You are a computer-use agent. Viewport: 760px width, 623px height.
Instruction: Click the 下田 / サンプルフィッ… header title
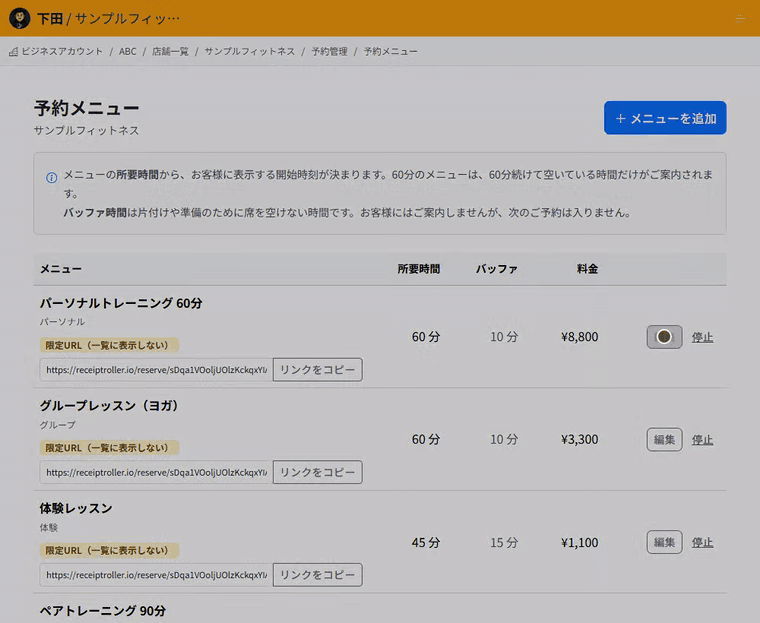coord(108,18)
